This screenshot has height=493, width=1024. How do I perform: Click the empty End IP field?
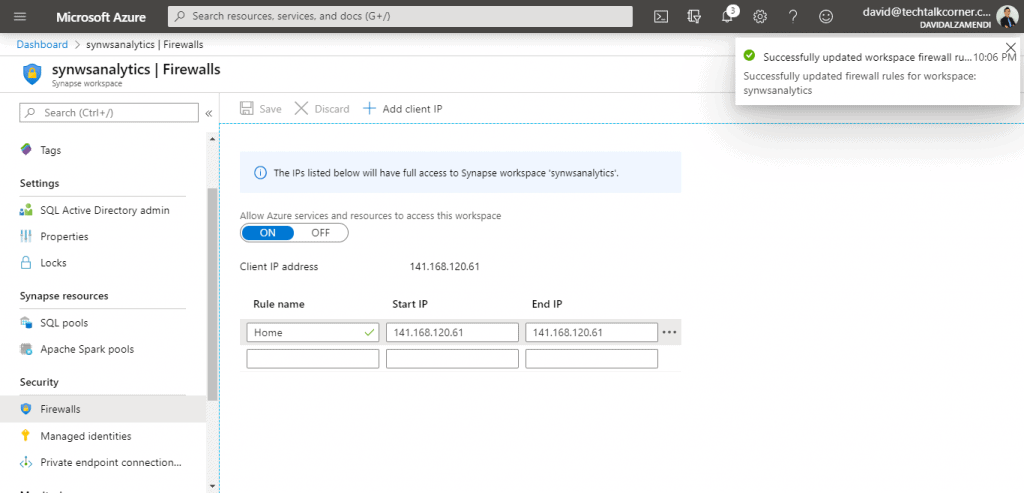point(592,358)
